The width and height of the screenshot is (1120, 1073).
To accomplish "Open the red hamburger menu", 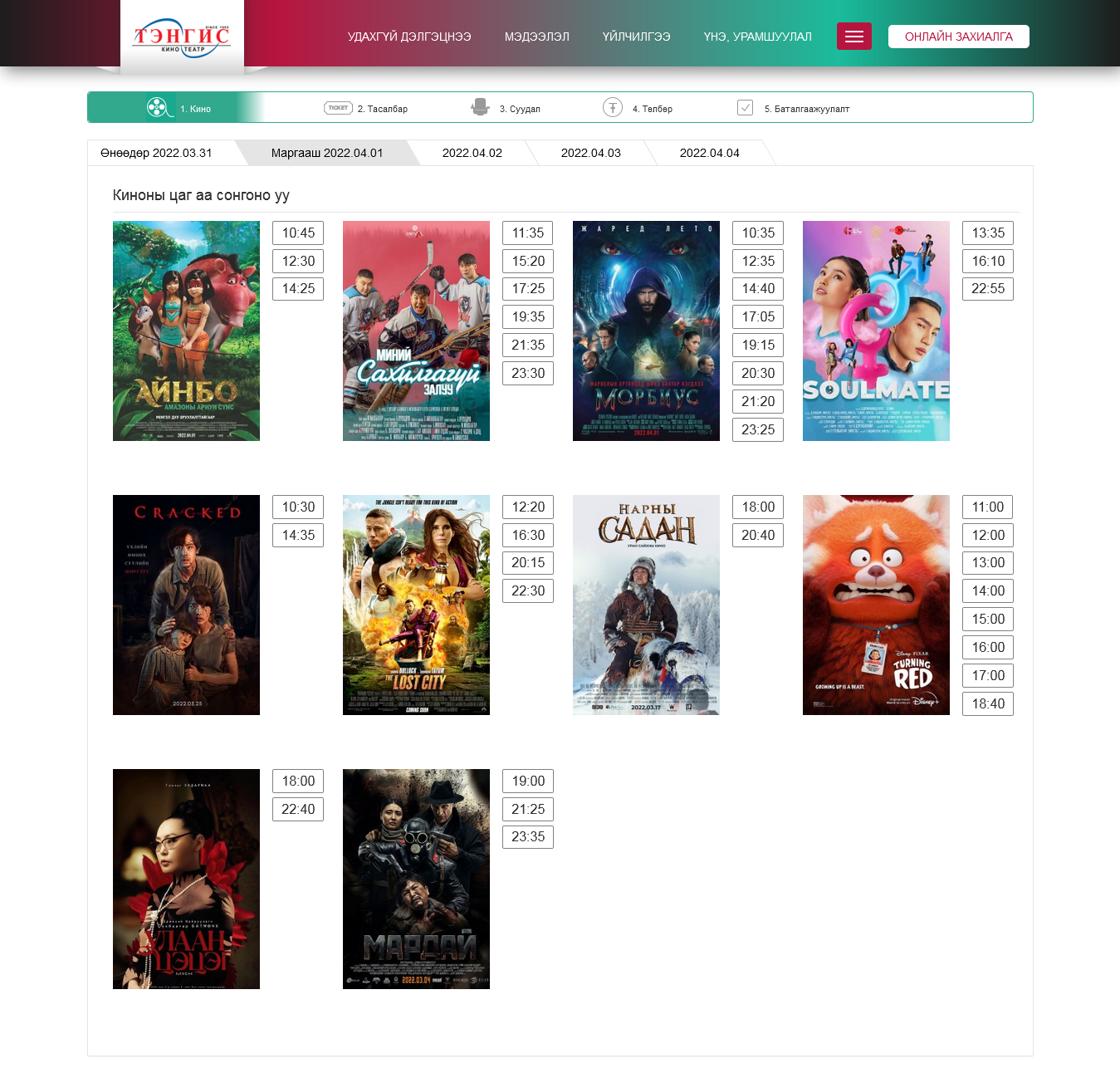I will coord(853,37).
